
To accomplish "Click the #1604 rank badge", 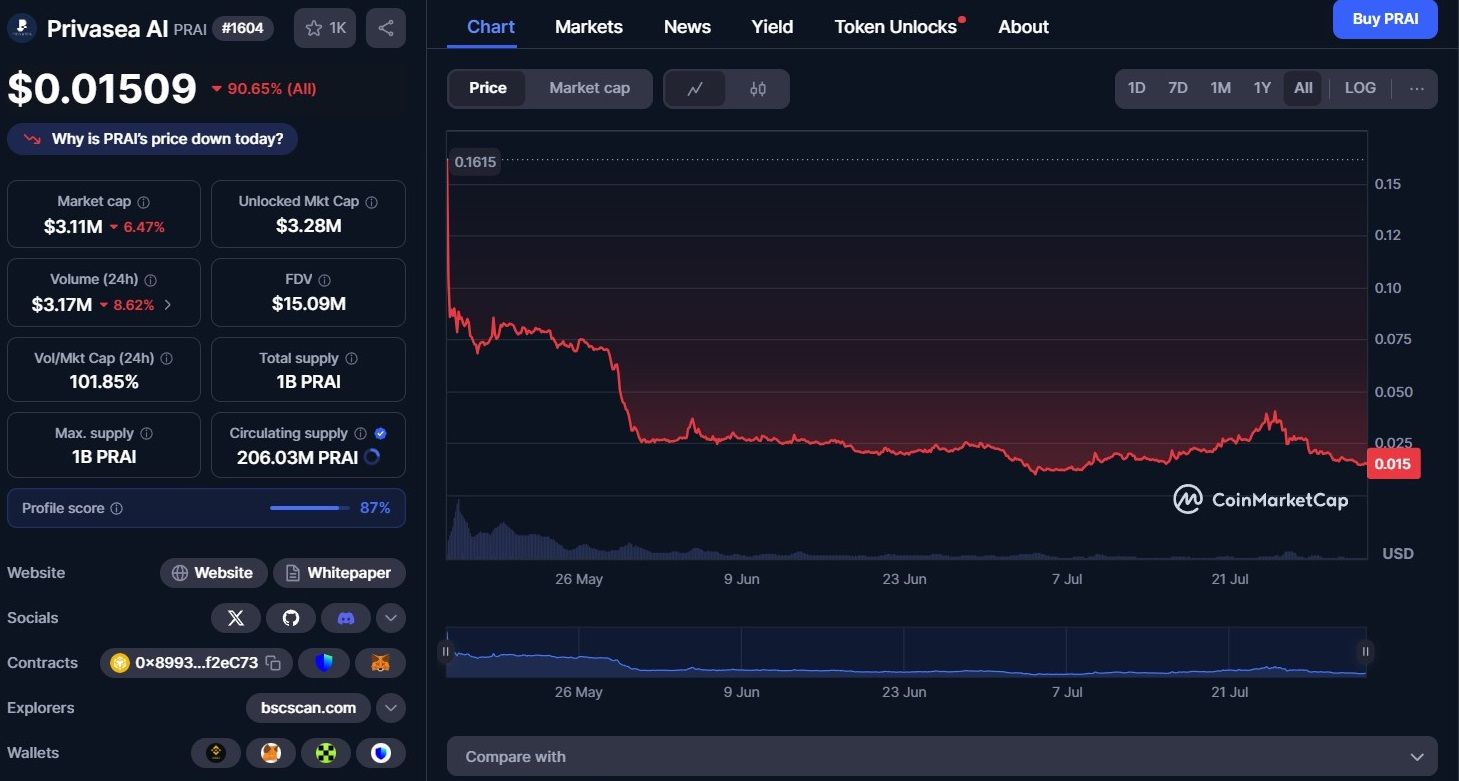I will (x=242, y=28).
